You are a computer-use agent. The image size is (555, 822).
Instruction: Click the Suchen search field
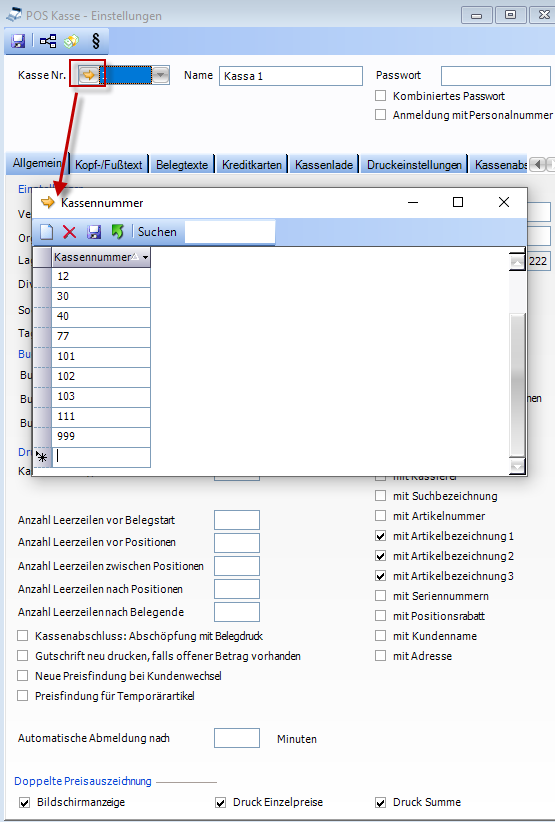[230, 232]
